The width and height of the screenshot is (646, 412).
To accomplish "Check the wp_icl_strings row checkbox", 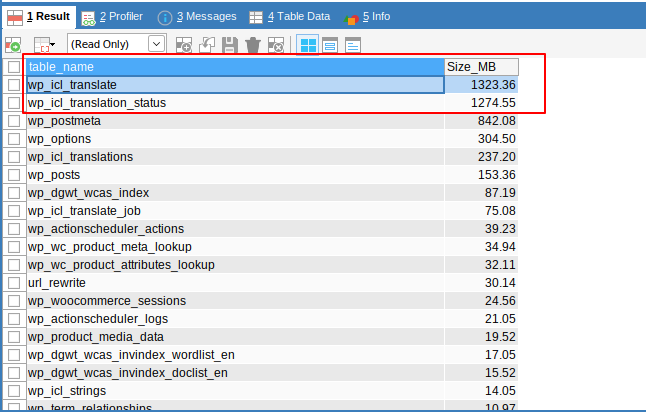I will coord(14,391).
